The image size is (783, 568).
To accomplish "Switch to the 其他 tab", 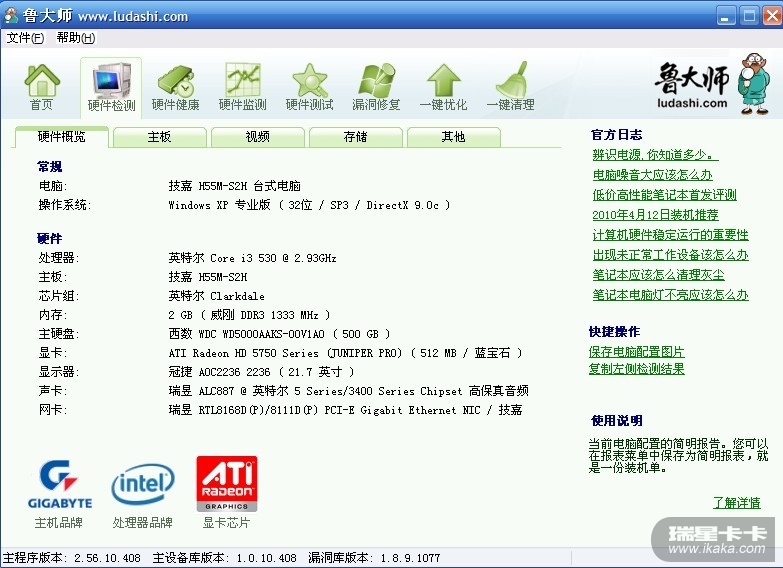I will pyautogui.click(x=453, y=137).
